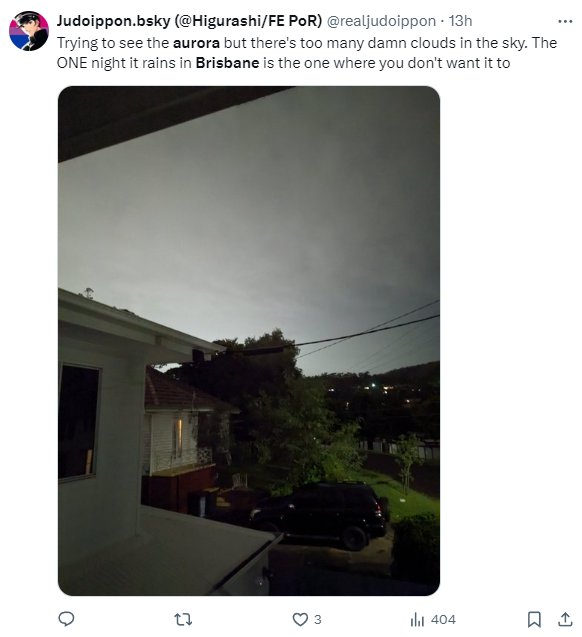
Task: Repost this tweet using the retweet icon
Action: tap(183, 619)
